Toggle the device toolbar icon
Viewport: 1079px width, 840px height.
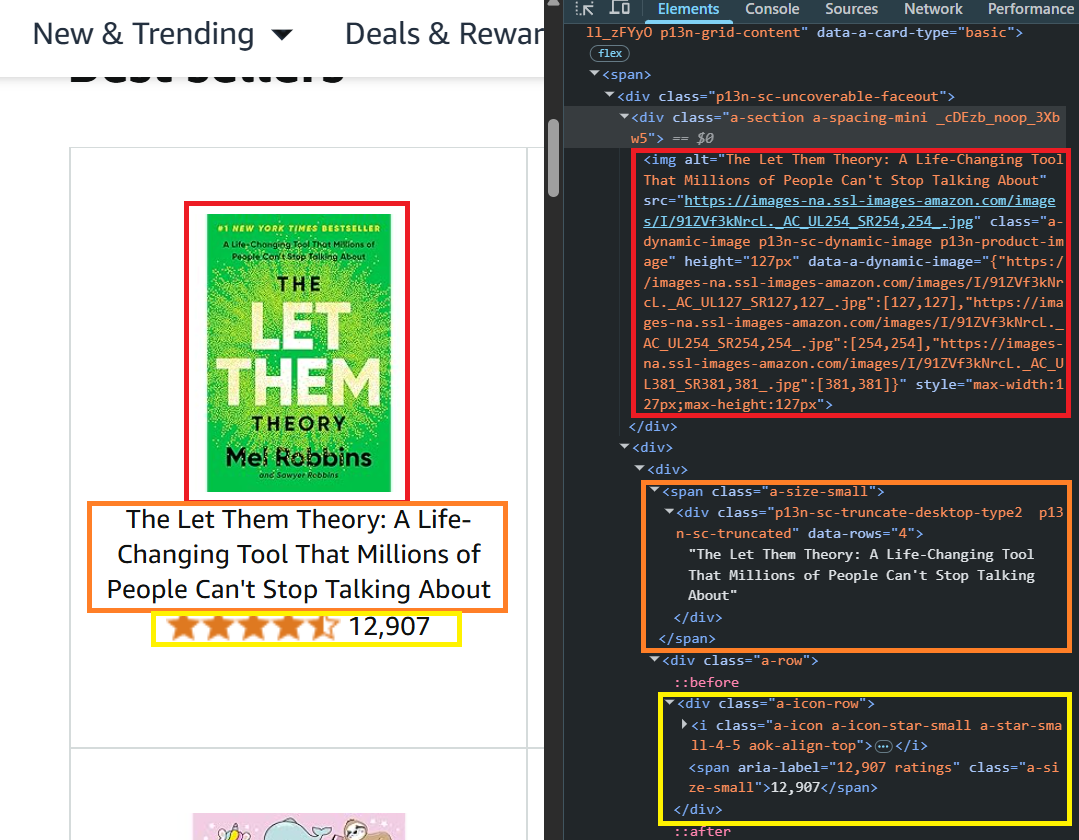(620, 8)
